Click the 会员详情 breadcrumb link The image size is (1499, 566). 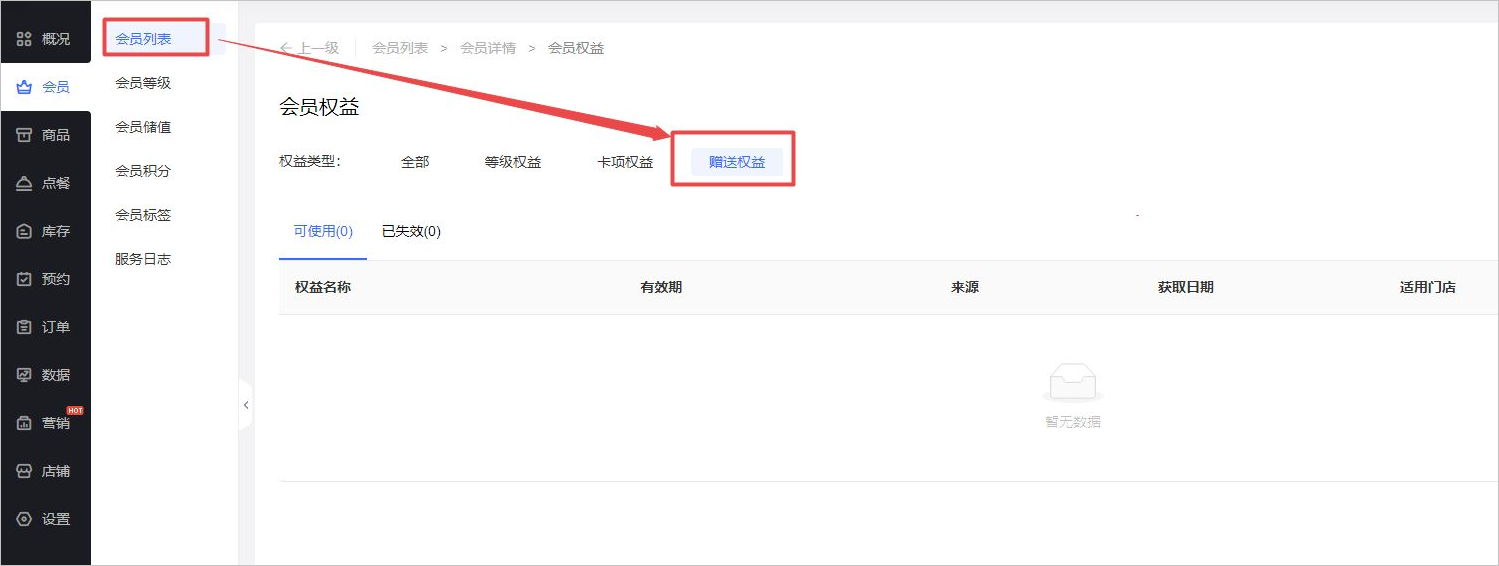[488, 48]
